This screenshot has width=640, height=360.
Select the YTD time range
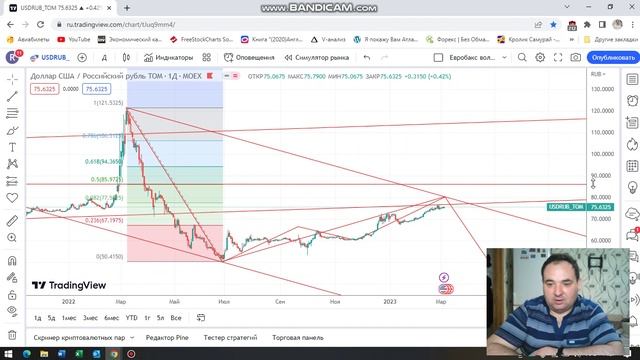tap(131, 318)
